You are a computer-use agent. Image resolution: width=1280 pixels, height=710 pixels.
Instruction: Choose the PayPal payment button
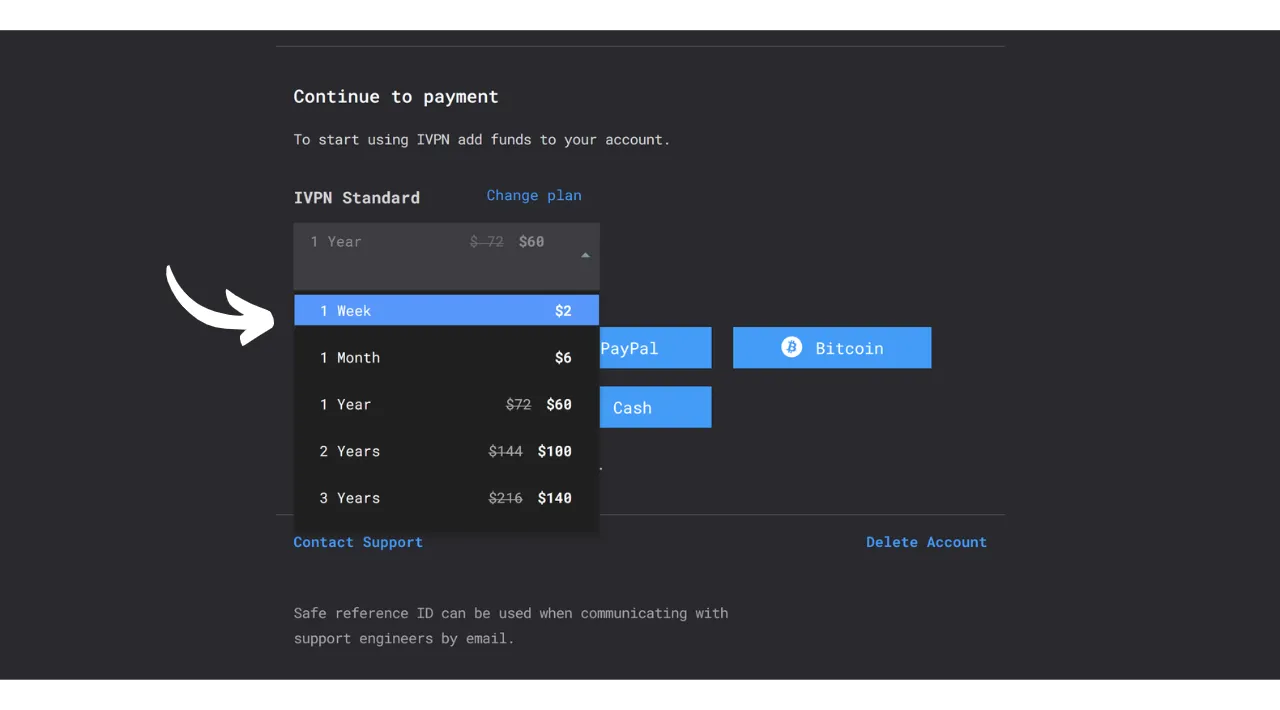655,348
